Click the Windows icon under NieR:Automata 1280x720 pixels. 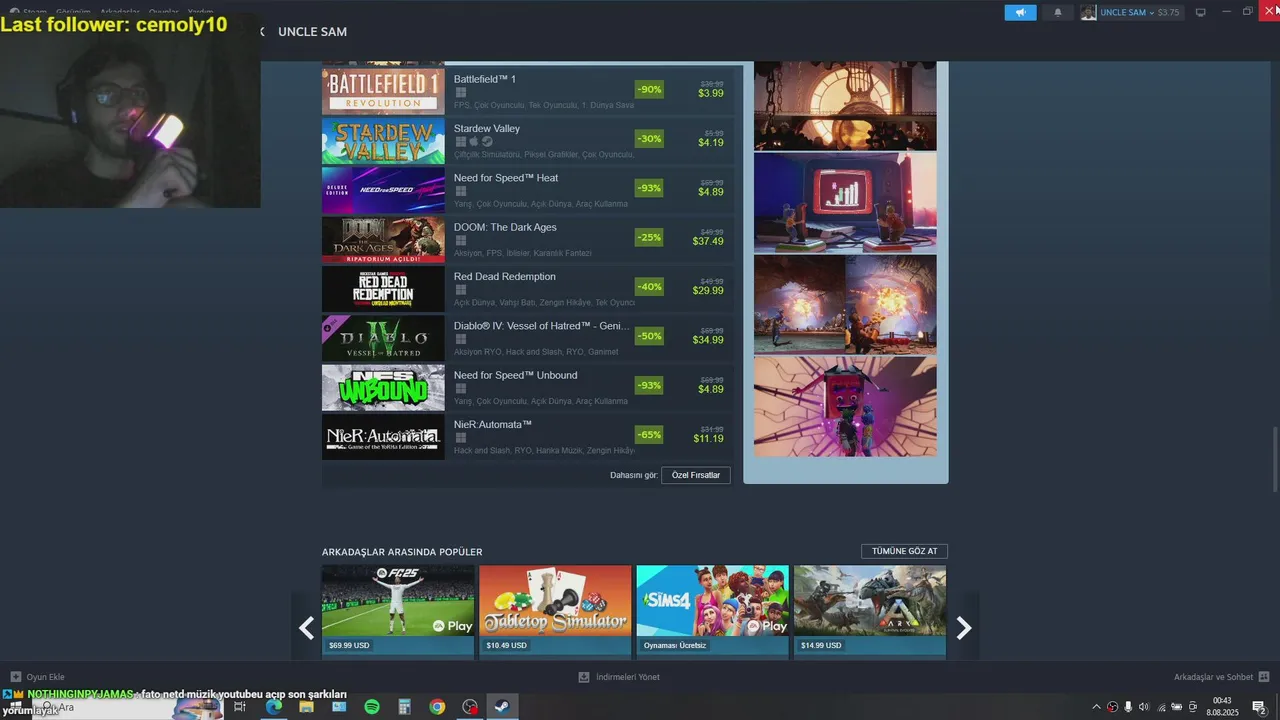461,438
